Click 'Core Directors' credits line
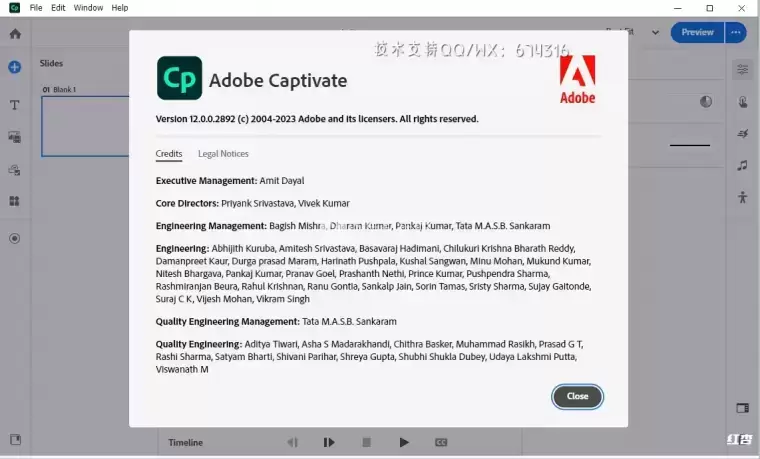Viewport: 760px width, 459px height. click(253, 203)
